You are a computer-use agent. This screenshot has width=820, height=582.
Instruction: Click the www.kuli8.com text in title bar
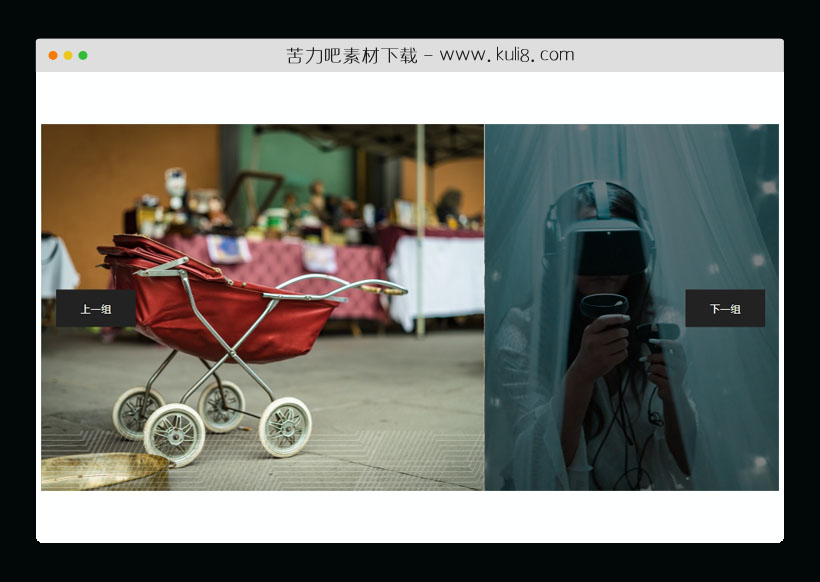coord(506,55)
